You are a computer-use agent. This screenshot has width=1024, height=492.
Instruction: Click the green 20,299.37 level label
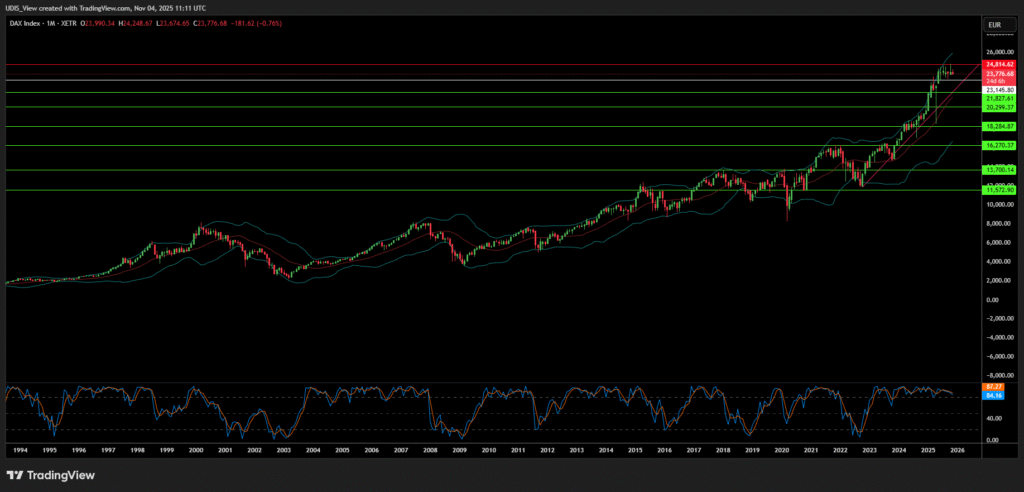pyautogui.click(x=999, y=107)
